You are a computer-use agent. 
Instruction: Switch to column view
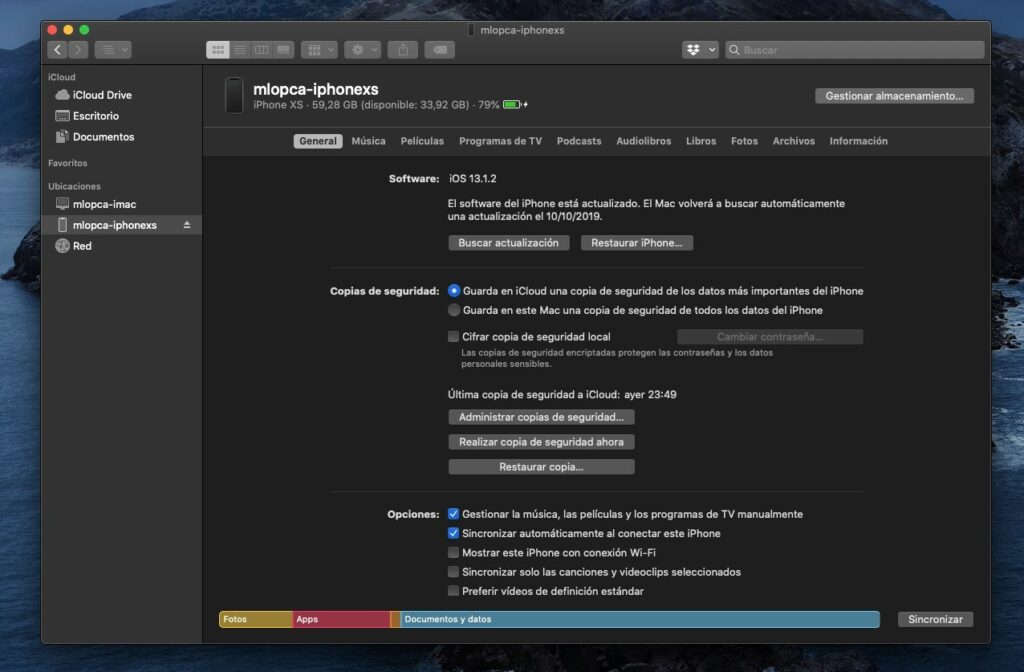(x=261, y=50)
